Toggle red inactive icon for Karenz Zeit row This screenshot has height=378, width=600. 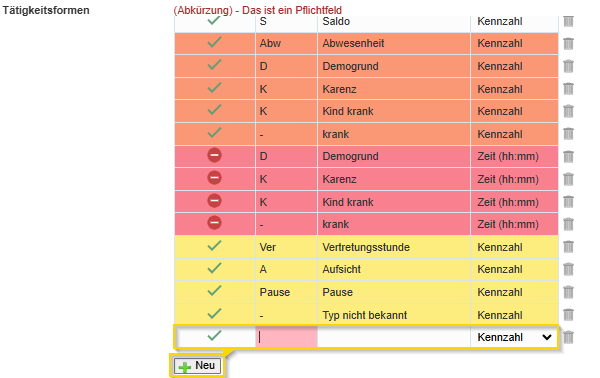[214, 178]
